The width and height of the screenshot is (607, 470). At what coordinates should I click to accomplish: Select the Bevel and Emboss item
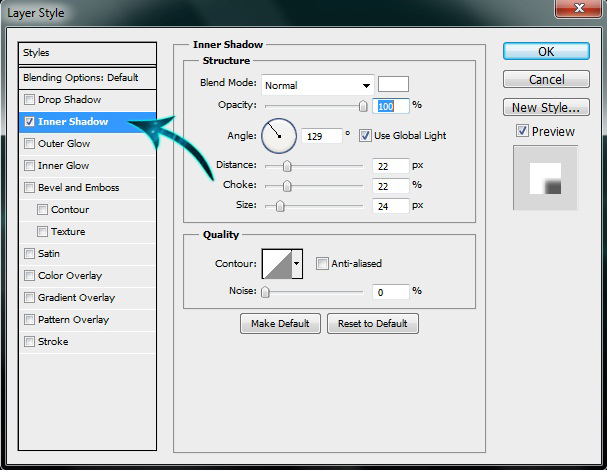coord(78,188)
